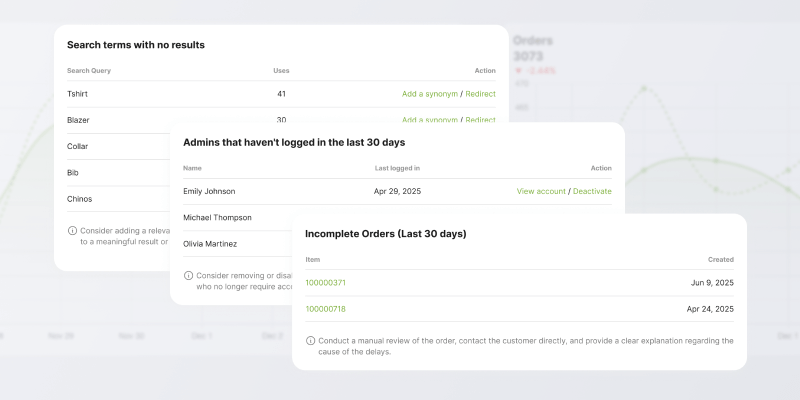View account of Emily Johnson
The width and height of the screenshot is (800, 400).
541,191
